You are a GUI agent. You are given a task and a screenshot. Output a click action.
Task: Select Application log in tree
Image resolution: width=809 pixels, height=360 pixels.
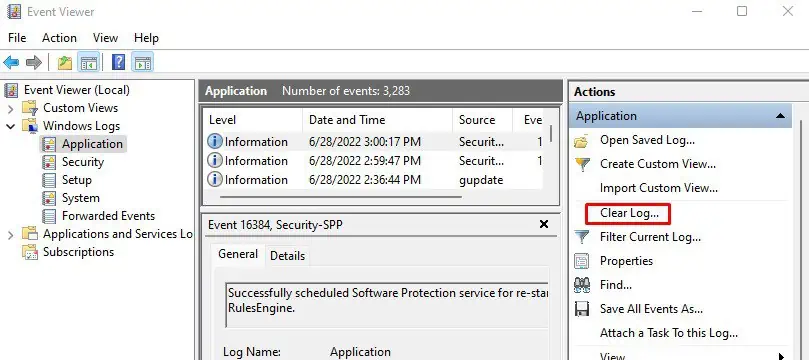[92, 144]
